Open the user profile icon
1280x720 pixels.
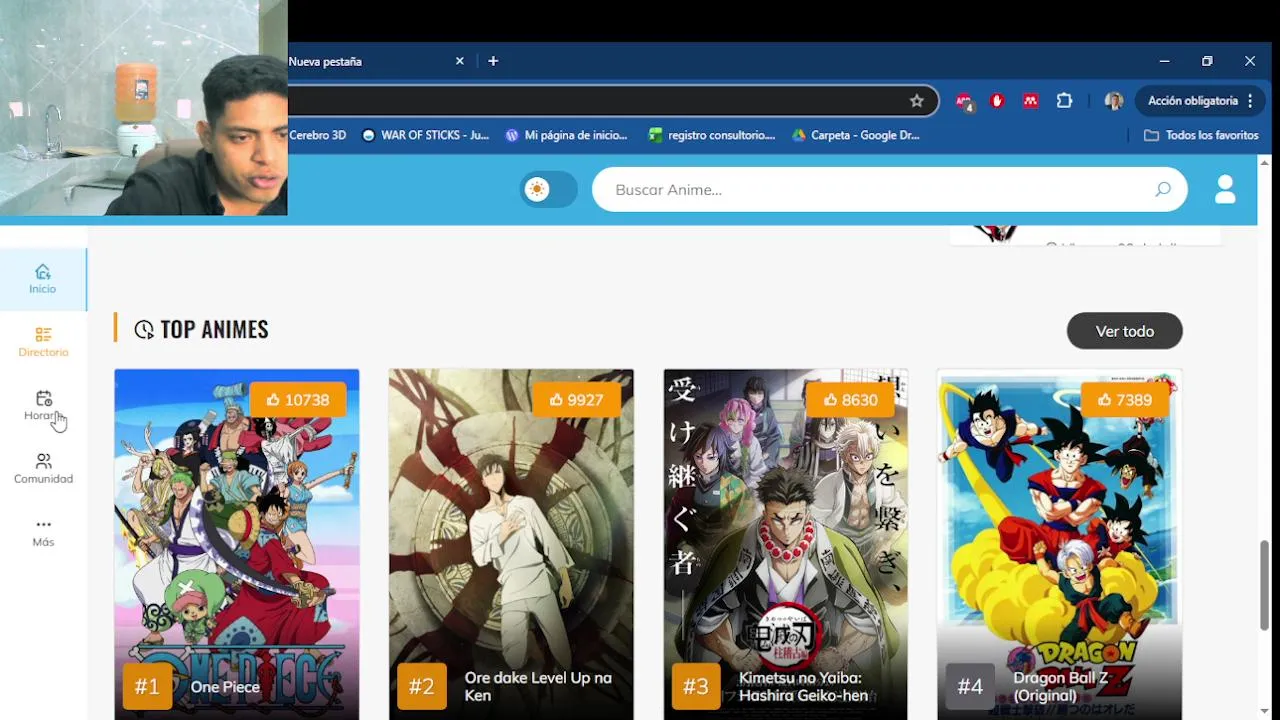tap(1225, 189)
